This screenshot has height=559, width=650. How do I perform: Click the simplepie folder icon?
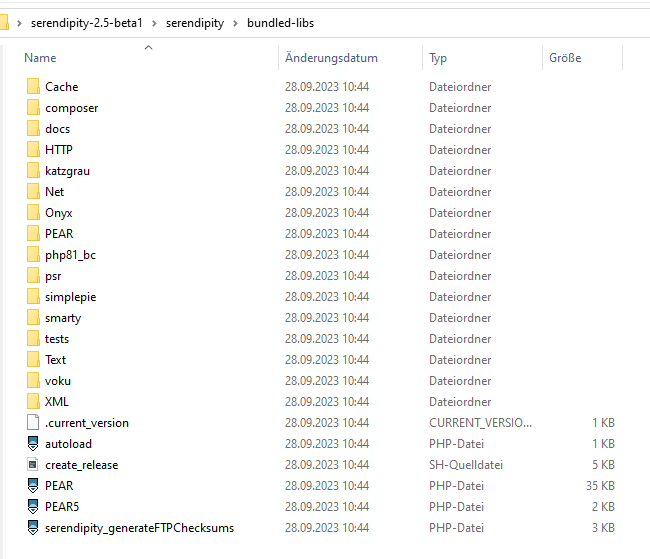[x=33, y=297]
